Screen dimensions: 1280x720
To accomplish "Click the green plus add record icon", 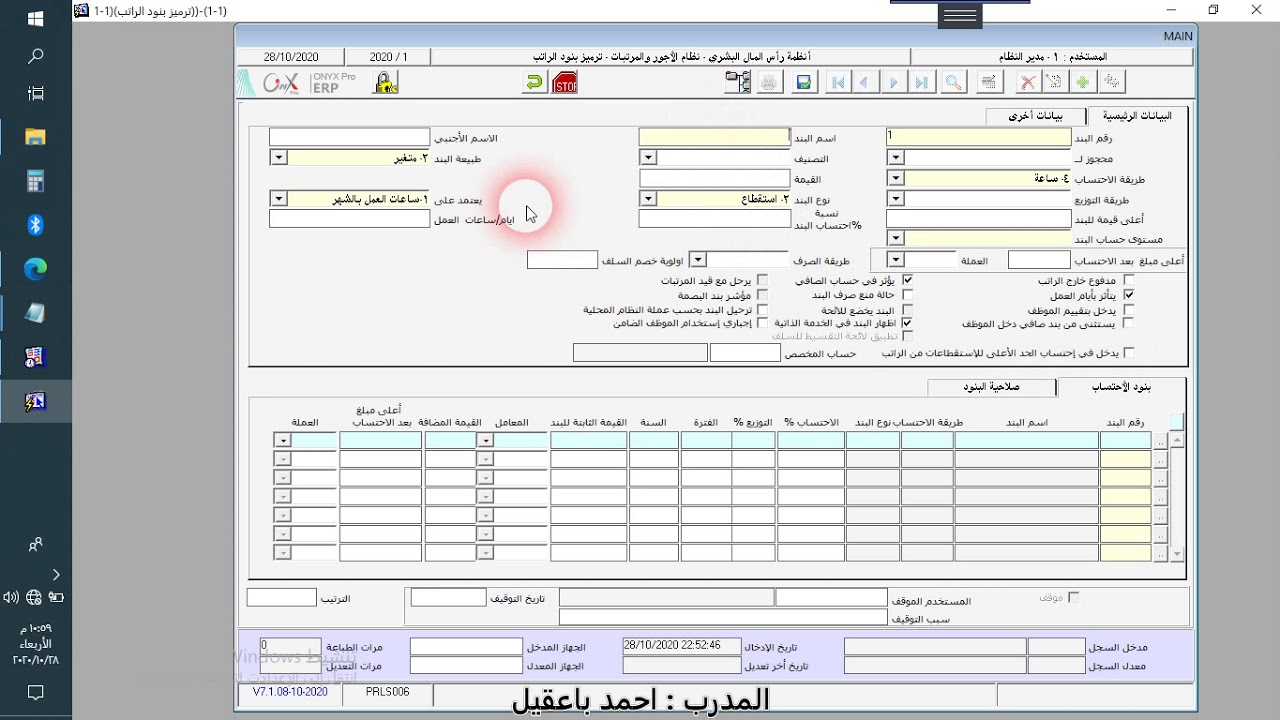I will click(1082, 83).
